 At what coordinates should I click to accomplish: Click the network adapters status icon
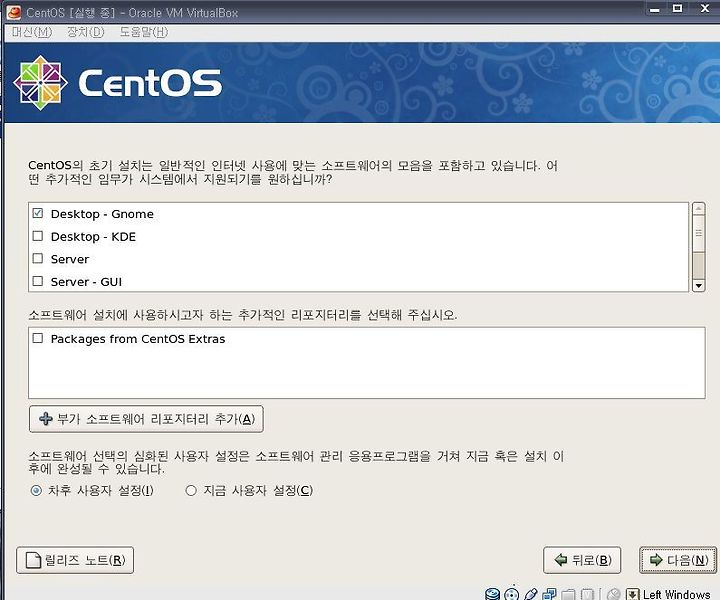tap(549, 594)
